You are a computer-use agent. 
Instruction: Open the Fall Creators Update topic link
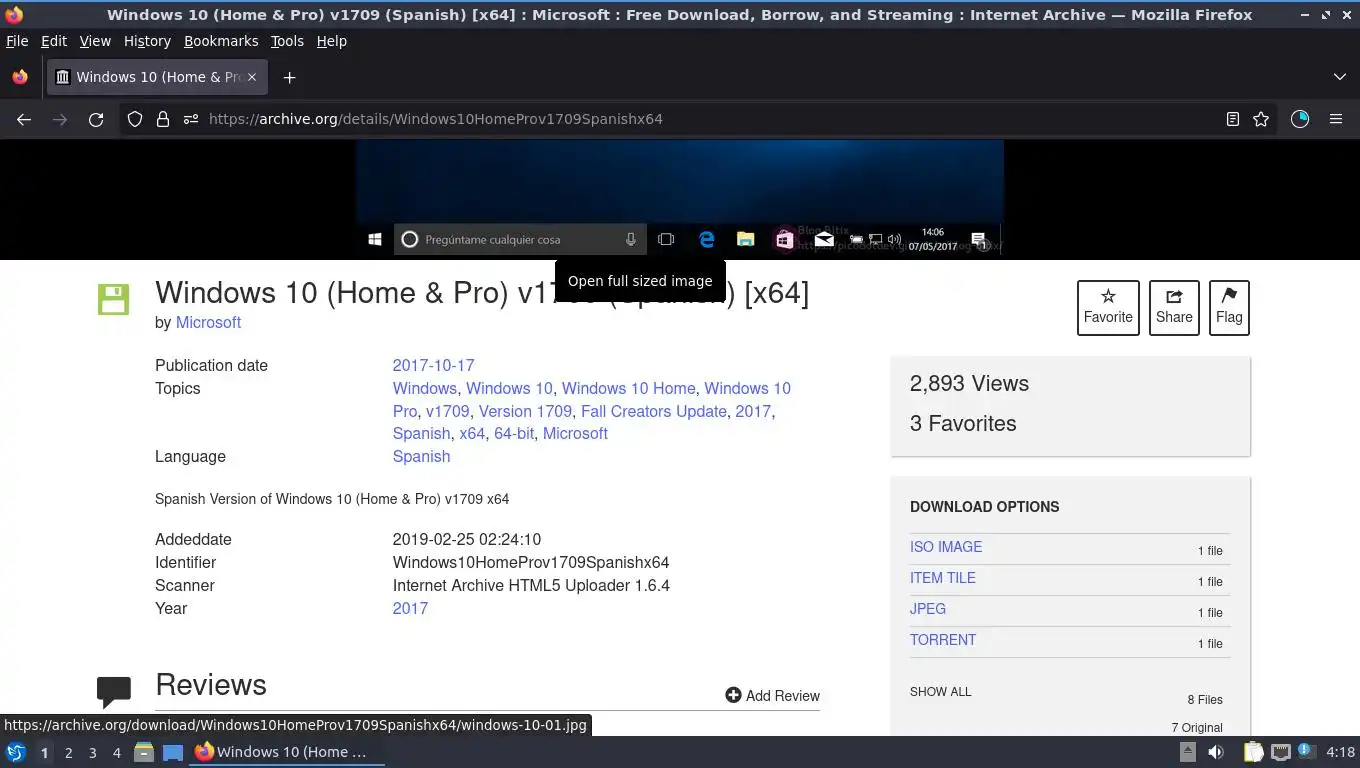654,411
